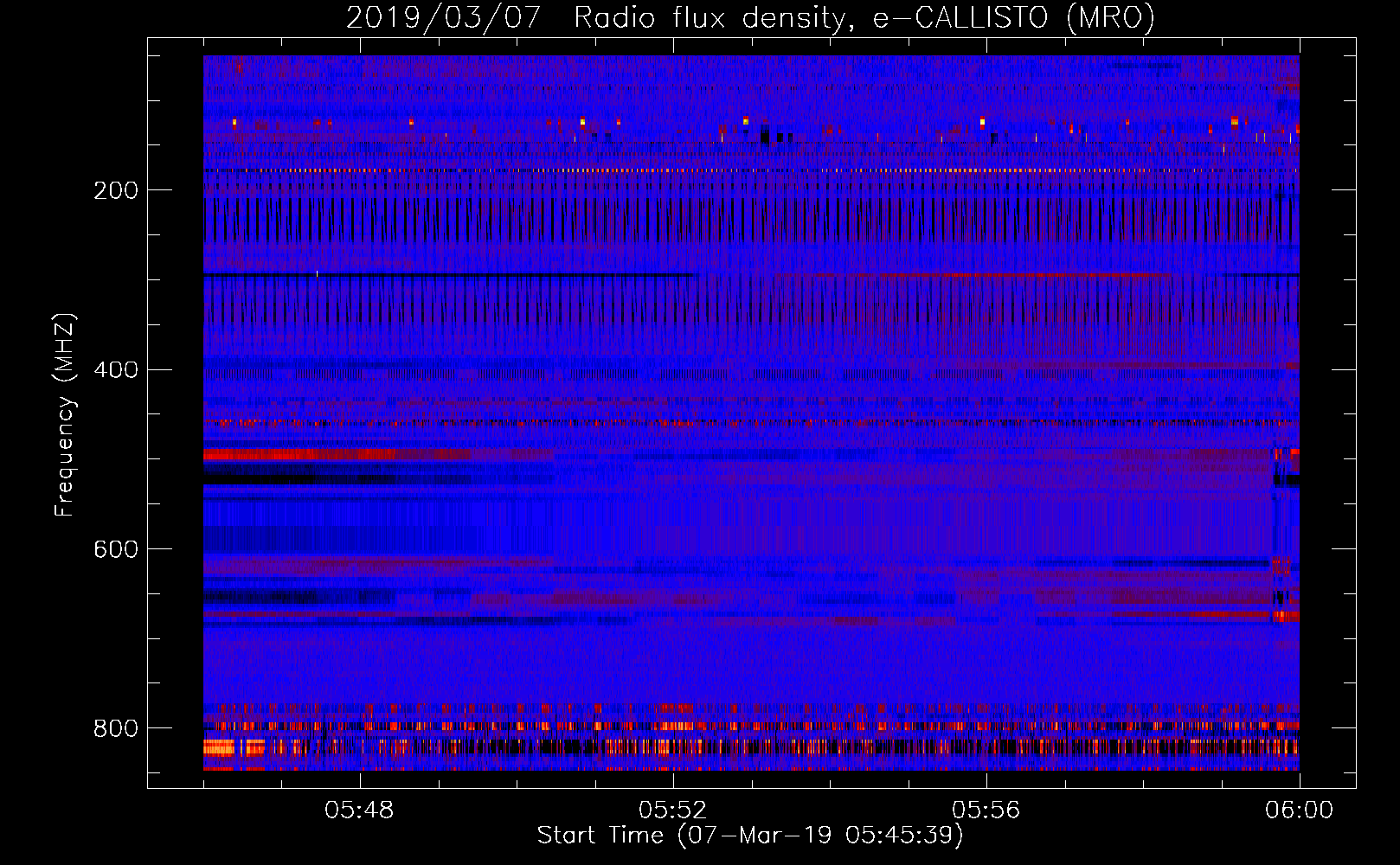Click the '06:00' time tick label

[1300, 811]
